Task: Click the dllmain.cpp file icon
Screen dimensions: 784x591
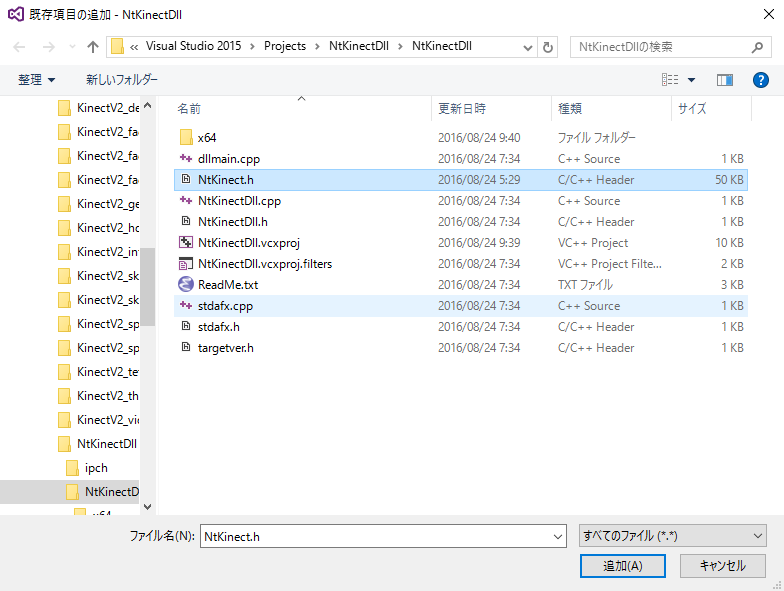Action: pyautogui.click(x=185, y=159)
